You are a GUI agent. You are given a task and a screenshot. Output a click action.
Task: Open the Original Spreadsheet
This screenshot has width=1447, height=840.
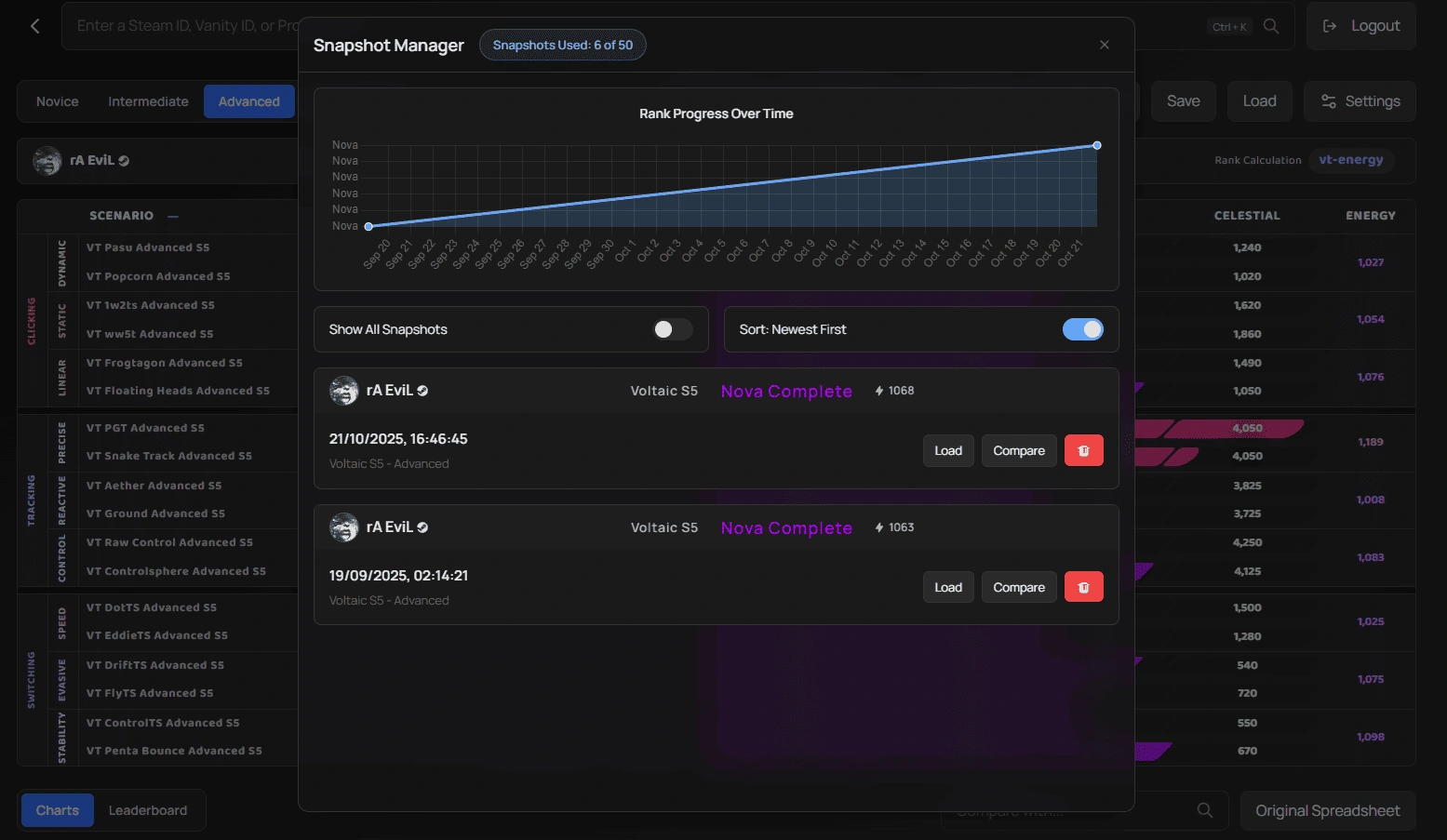(x=1328, y=810)
